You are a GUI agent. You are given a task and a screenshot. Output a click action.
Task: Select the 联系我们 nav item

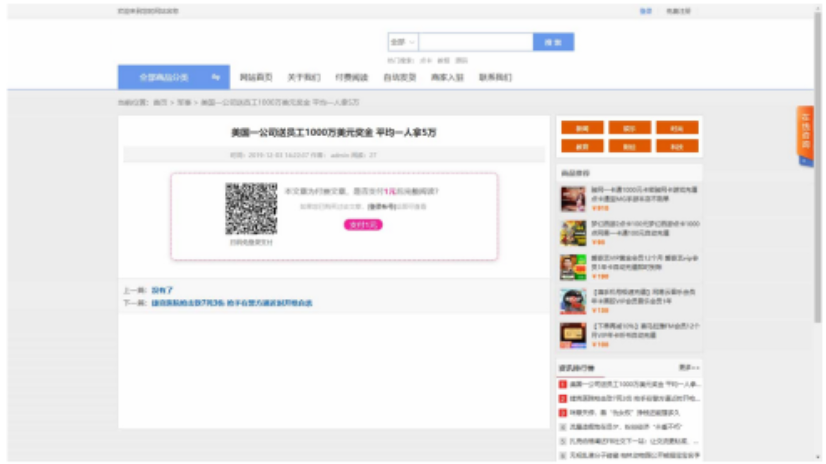coord(495,77)
